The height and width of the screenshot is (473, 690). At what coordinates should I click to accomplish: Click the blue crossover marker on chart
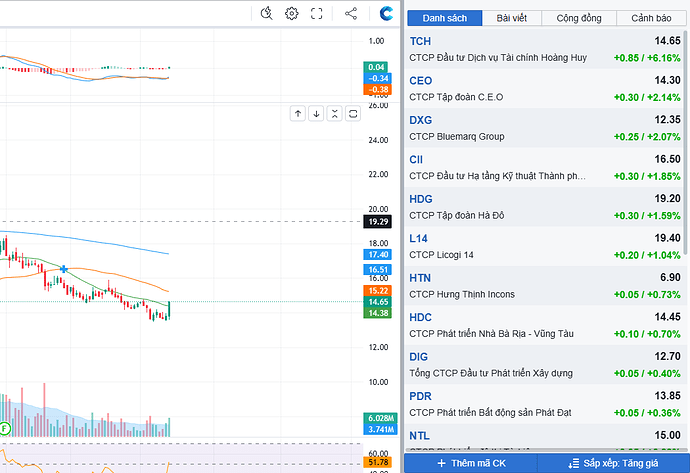click(x=64, y=269)
